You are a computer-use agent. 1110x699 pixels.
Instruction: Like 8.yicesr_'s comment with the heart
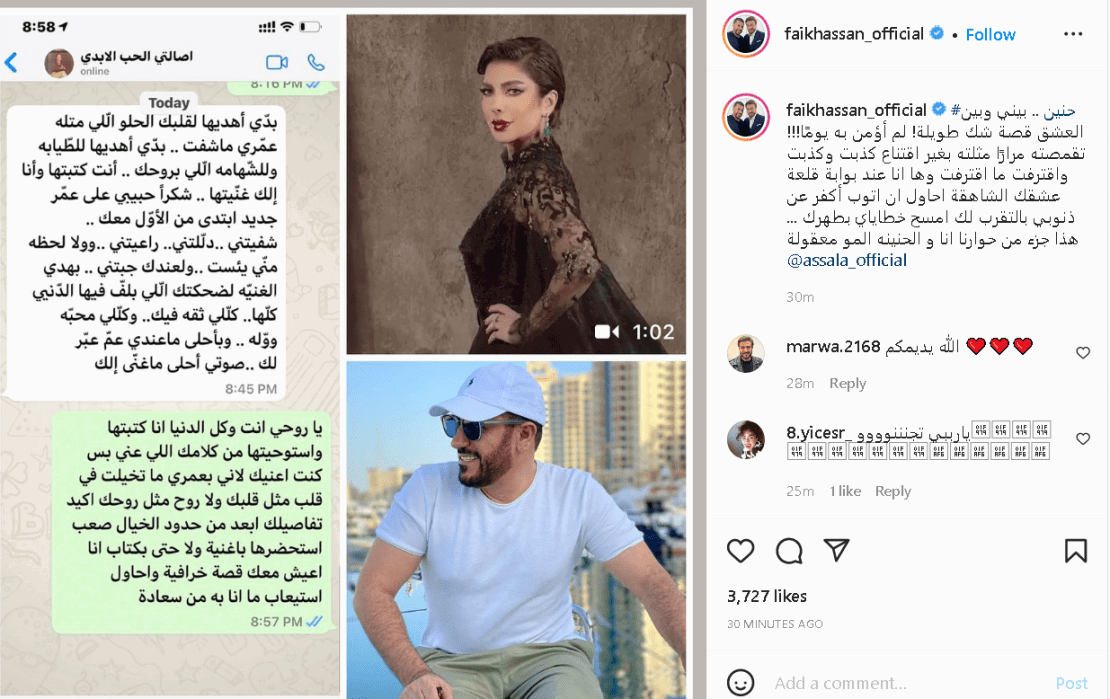pos(1082,439)
